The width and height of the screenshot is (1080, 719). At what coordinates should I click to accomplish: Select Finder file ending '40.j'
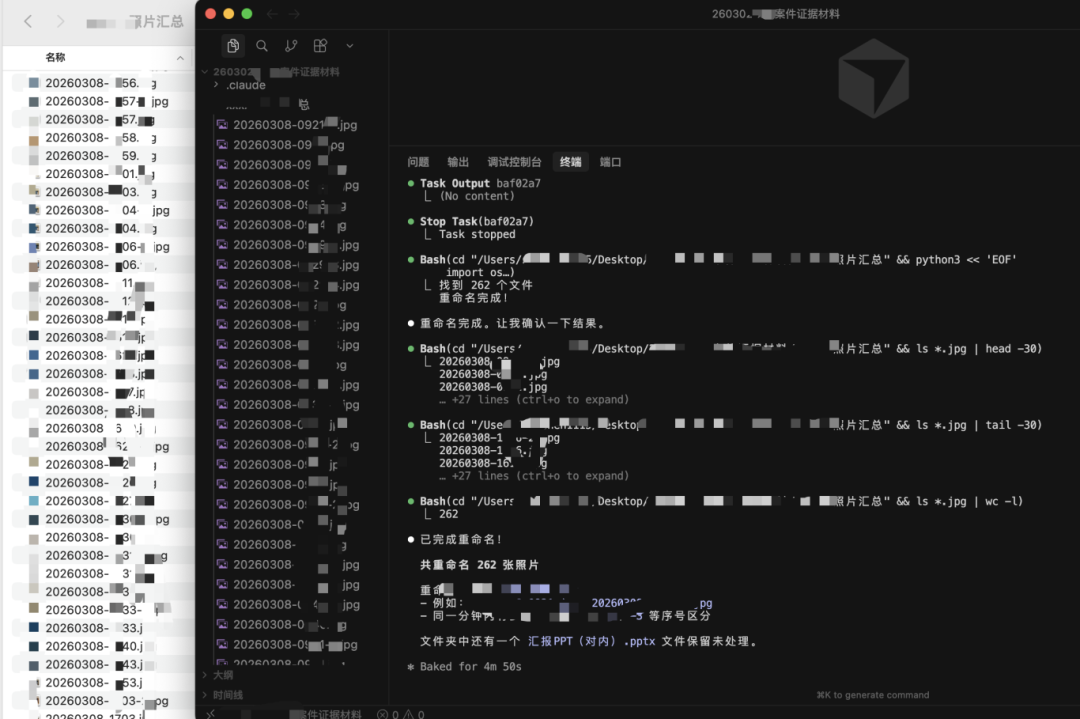tap(94, 646)
